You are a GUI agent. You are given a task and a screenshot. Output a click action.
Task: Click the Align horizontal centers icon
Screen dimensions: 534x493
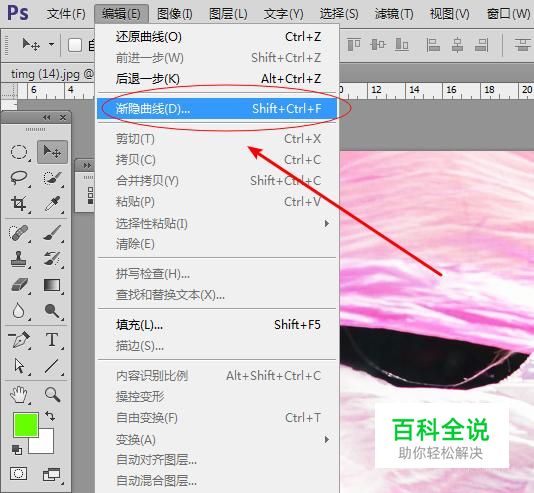pyautogui.click(x=457, y=45)
